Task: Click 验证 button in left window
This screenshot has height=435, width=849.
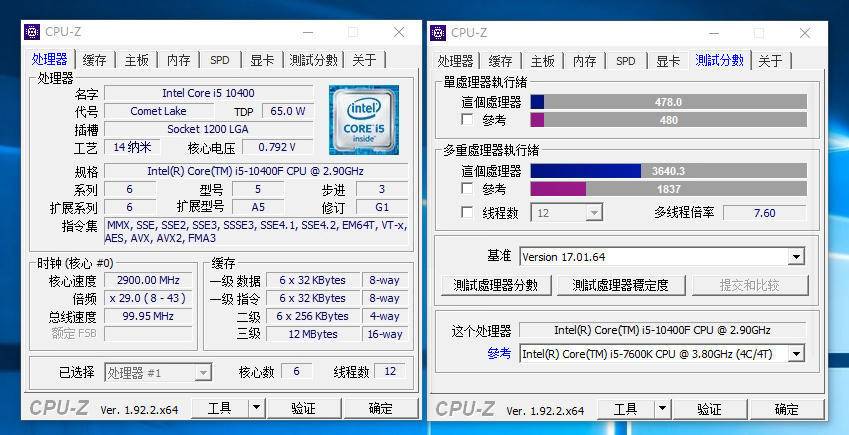Action: point(304,408)
